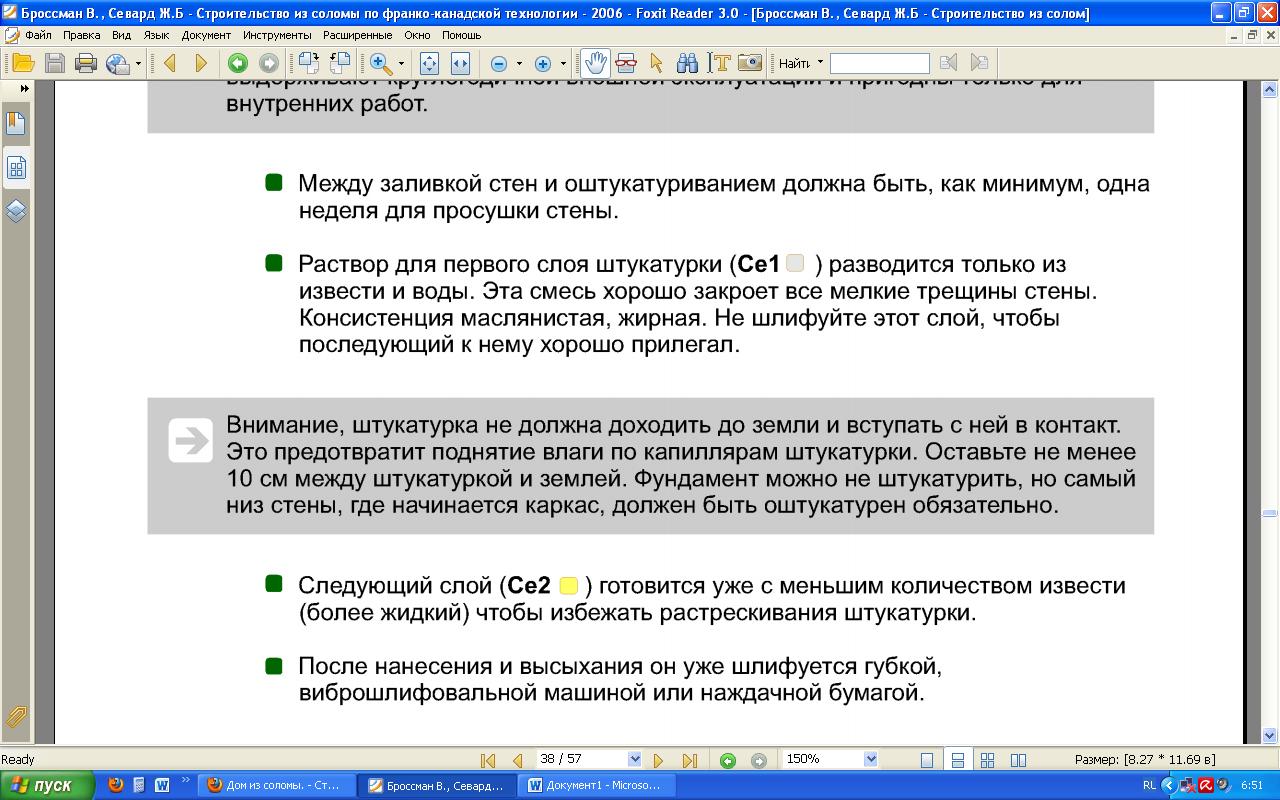This screenshot has width=1280, height=800.
Task: Go to the next page in the top toolbar
Action: click(201, 63)
